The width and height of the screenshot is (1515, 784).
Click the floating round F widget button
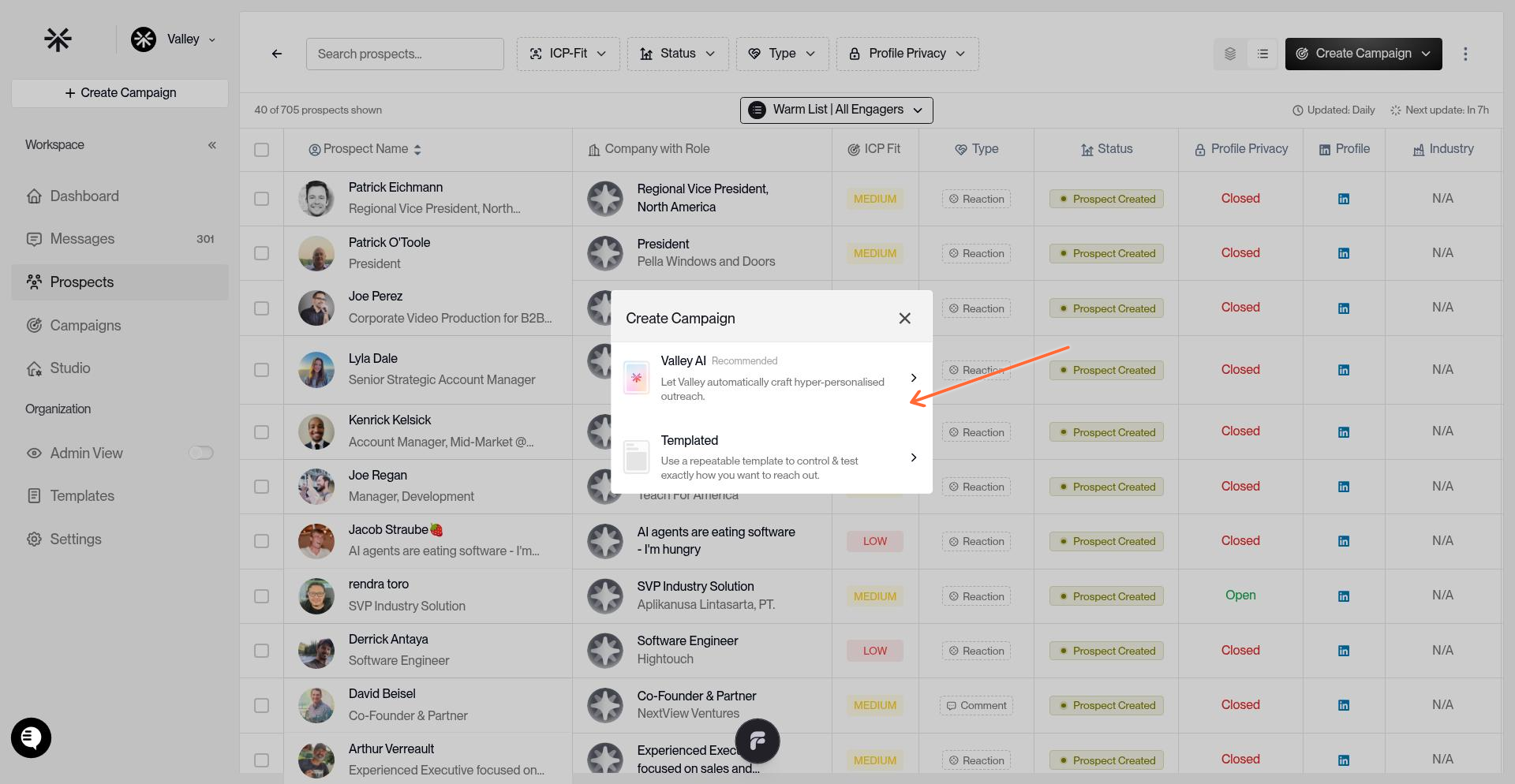[x=757, y=741]
